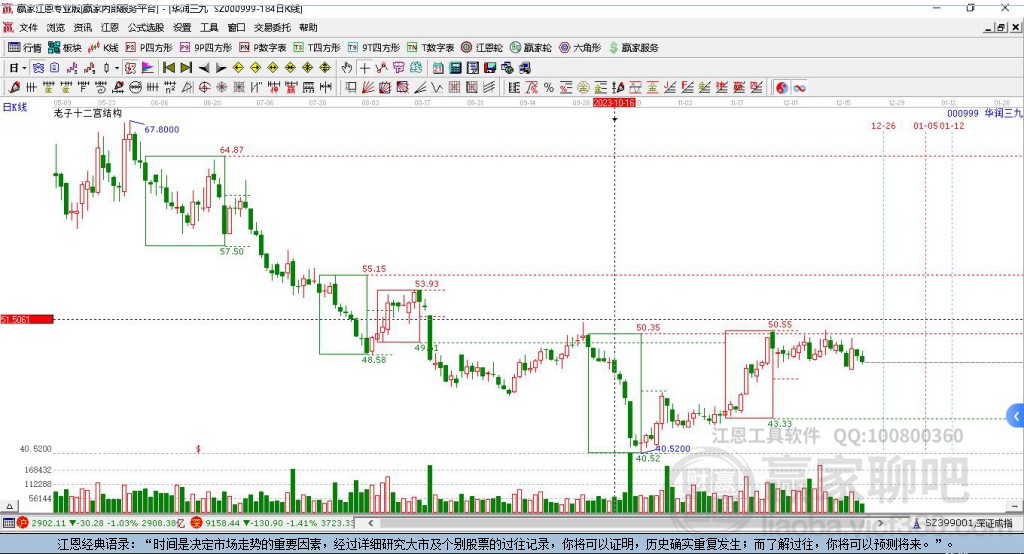This screenshot has width=1024, height=554.
Task: Open the 交易委托 menu
Action: coord(272,27)
